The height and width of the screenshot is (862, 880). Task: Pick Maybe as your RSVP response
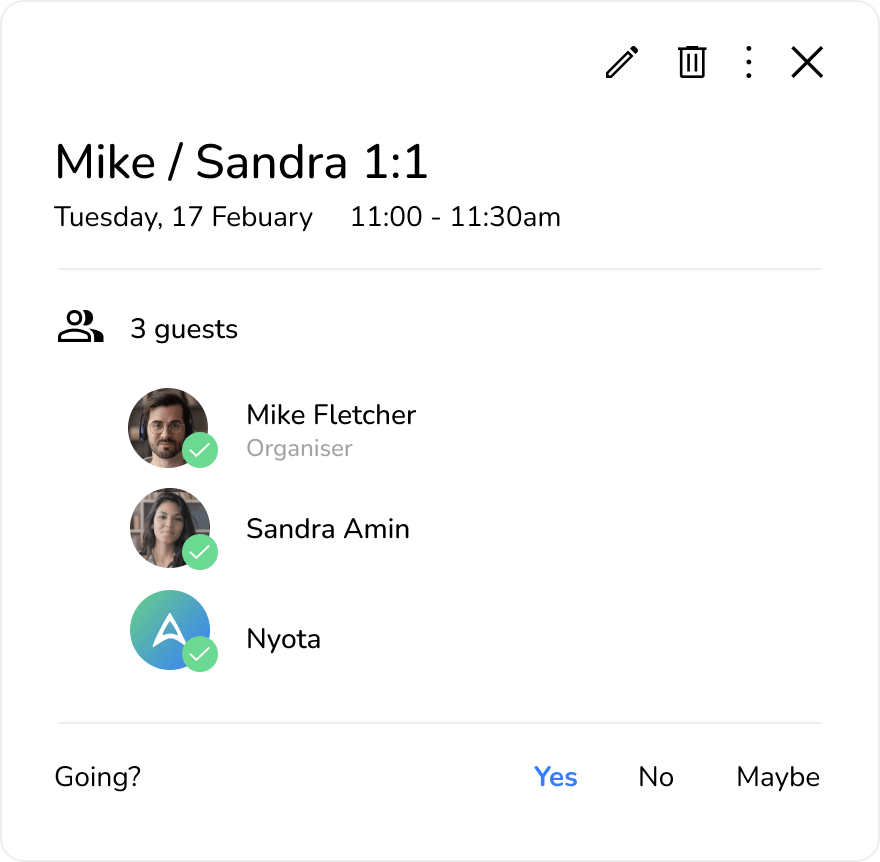[778, 777]
